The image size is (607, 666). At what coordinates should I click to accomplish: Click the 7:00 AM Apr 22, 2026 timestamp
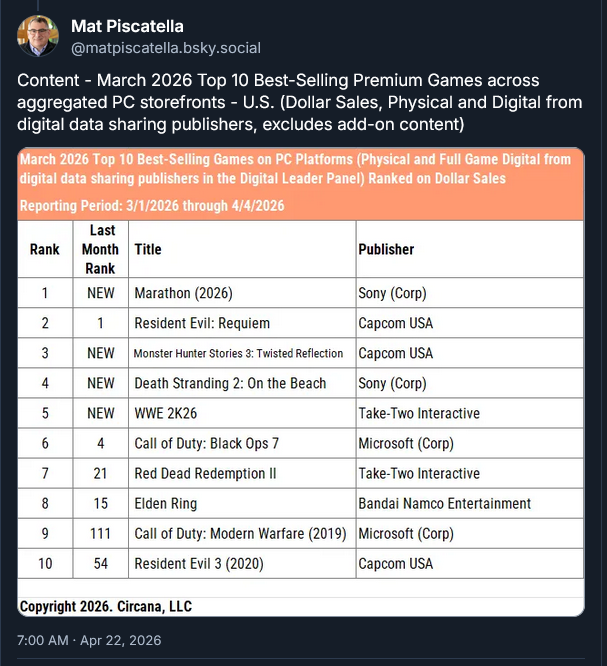click(x=89, y=640)
